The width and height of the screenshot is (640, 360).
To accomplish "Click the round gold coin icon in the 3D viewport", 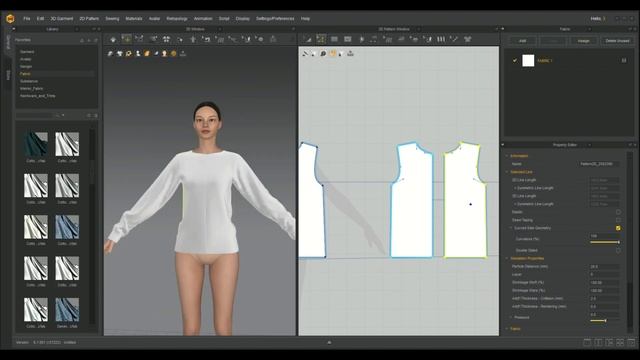I will point(173,53).
